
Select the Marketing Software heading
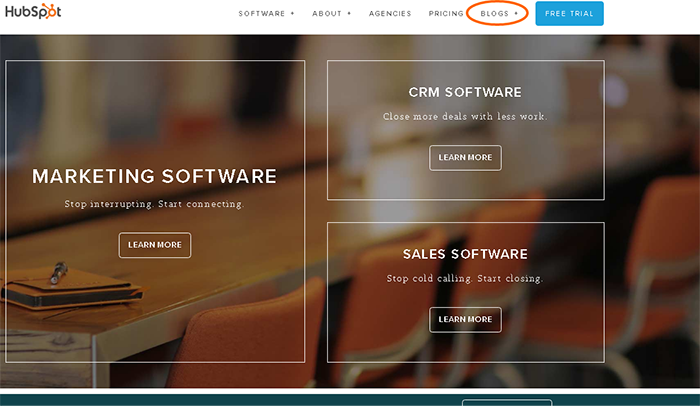point(154,176)
